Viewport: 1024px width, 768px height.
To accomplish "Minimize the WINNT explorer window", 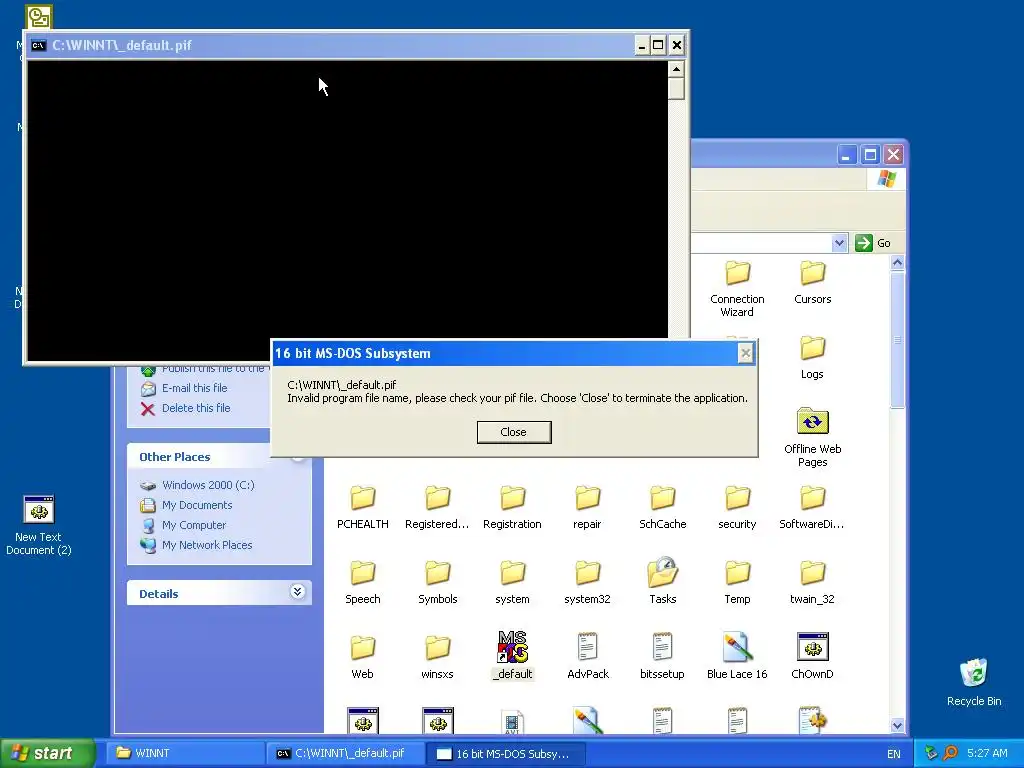I will coord(847,155).
